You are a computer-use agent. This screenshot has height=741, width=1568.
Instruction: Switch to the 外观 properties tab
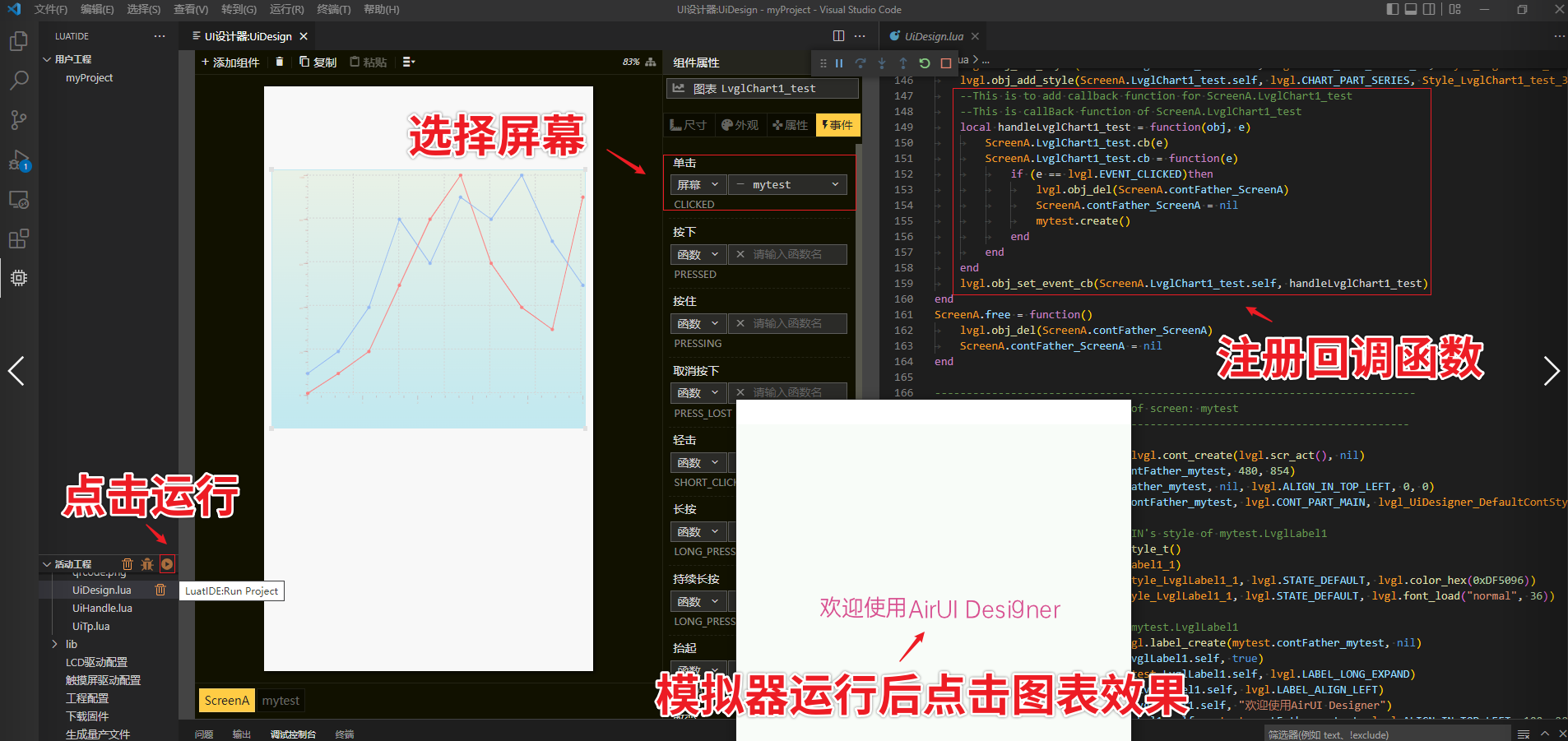click(x=740, y=125)
